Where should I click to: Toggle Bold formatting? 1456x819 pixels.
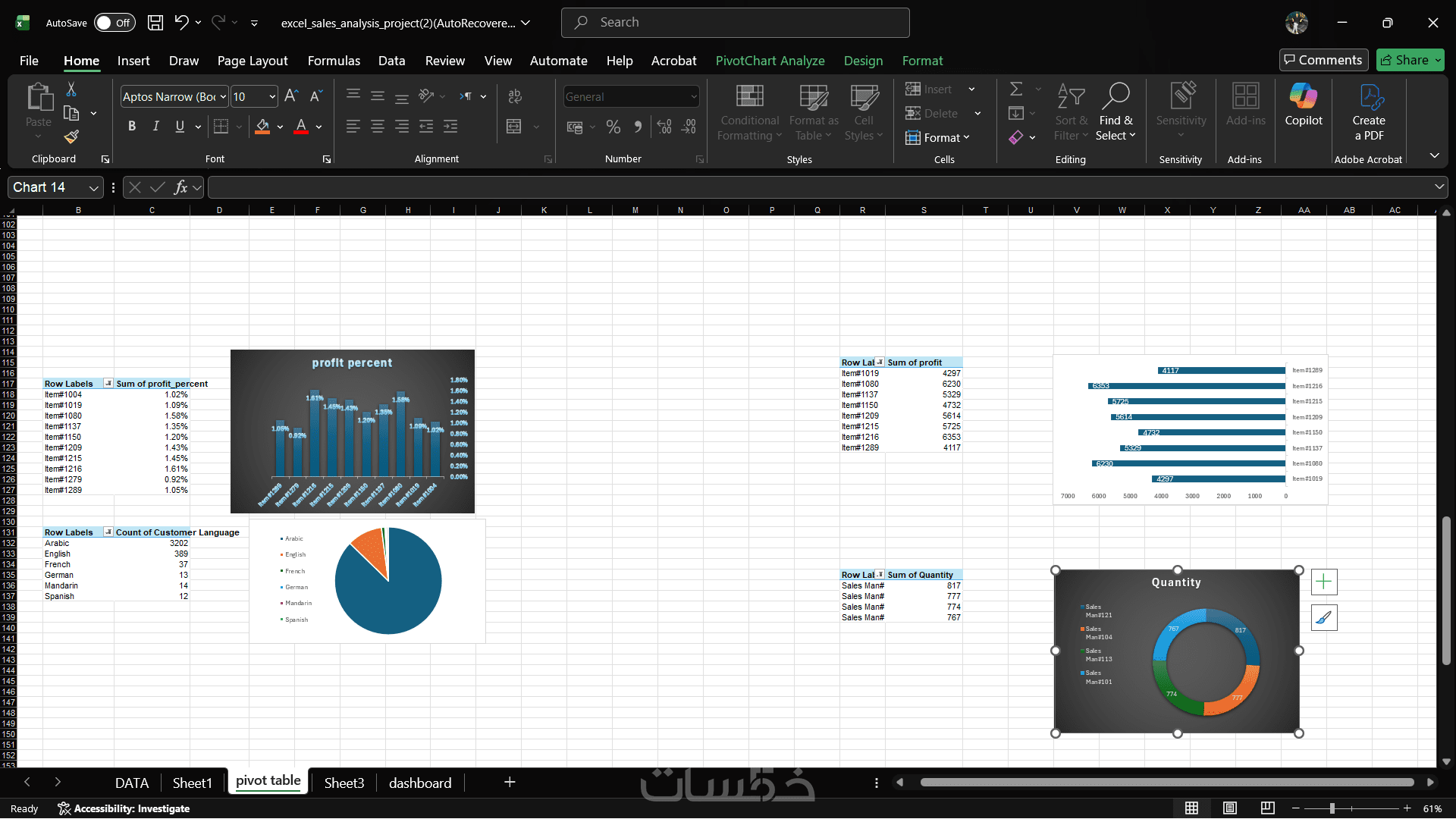click(x=132, y=127)
